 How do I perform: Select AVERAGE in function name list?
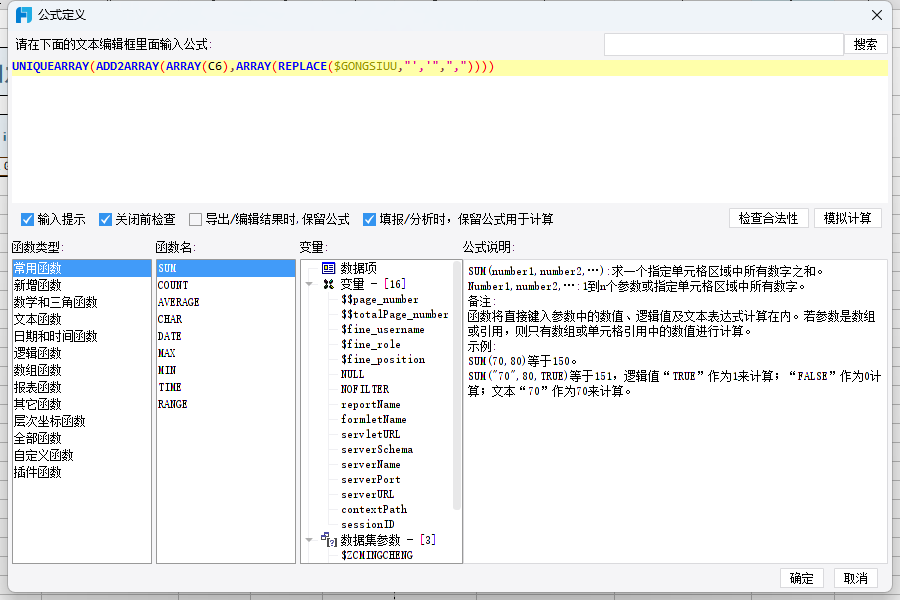tap(226, 302)
